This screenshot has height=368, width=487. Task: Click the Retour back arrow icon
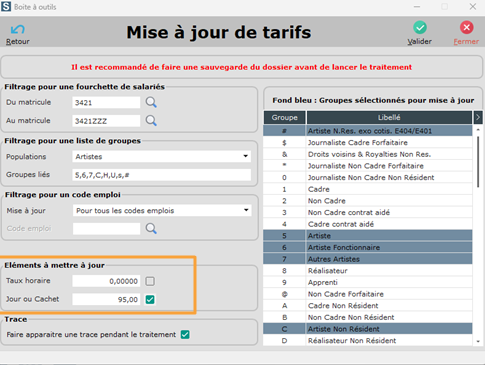point(17,29)
